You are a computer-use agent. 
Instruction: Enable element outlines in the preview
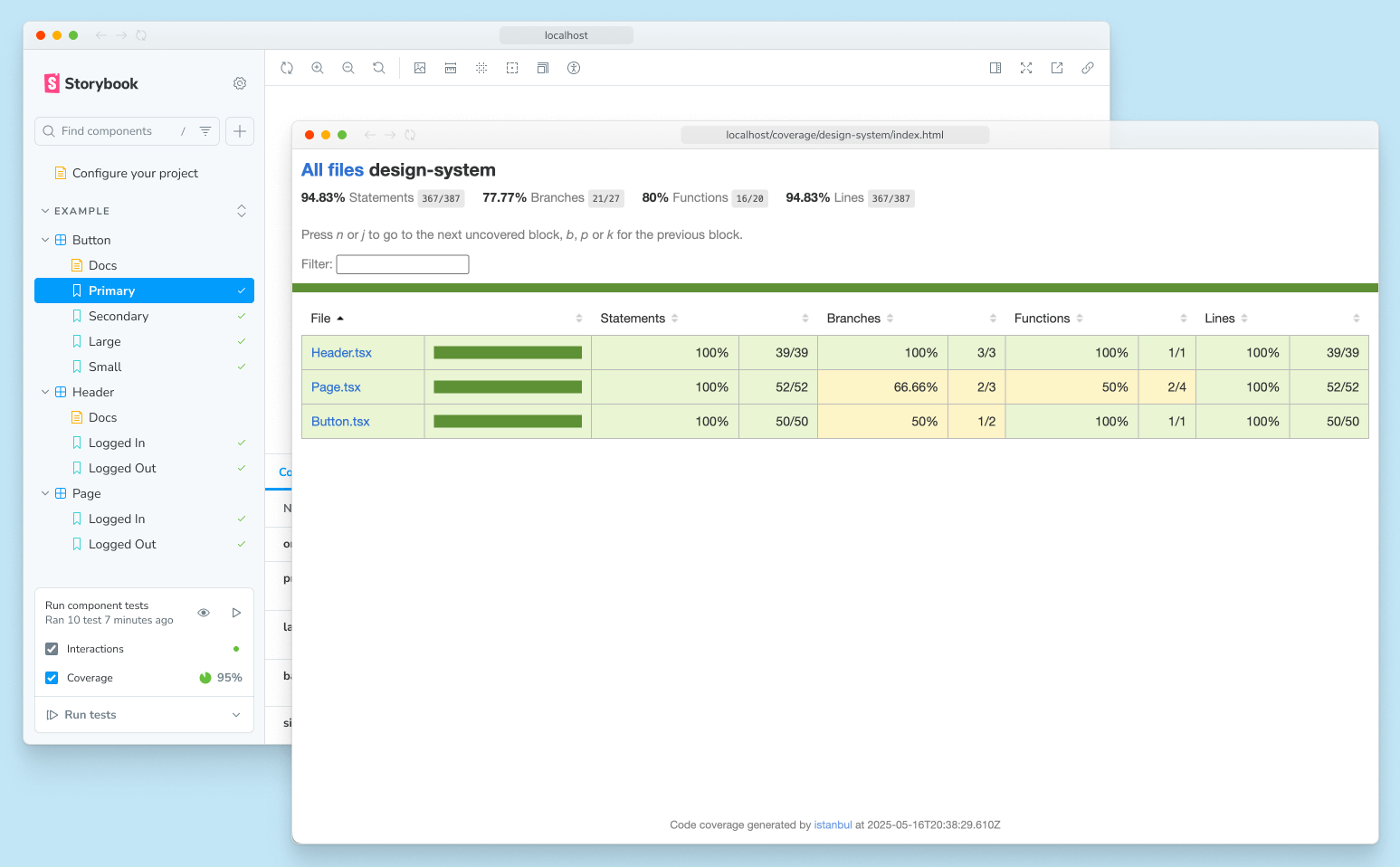tap(512, 67)
